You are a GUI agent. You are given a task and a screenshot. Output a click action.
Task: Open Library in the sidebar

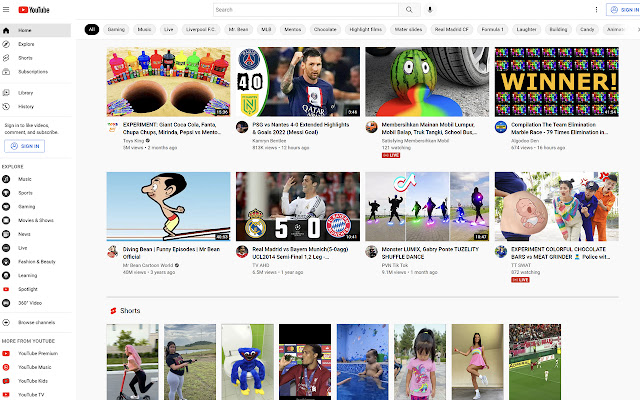pyautogui.click(x=36, y=93)
